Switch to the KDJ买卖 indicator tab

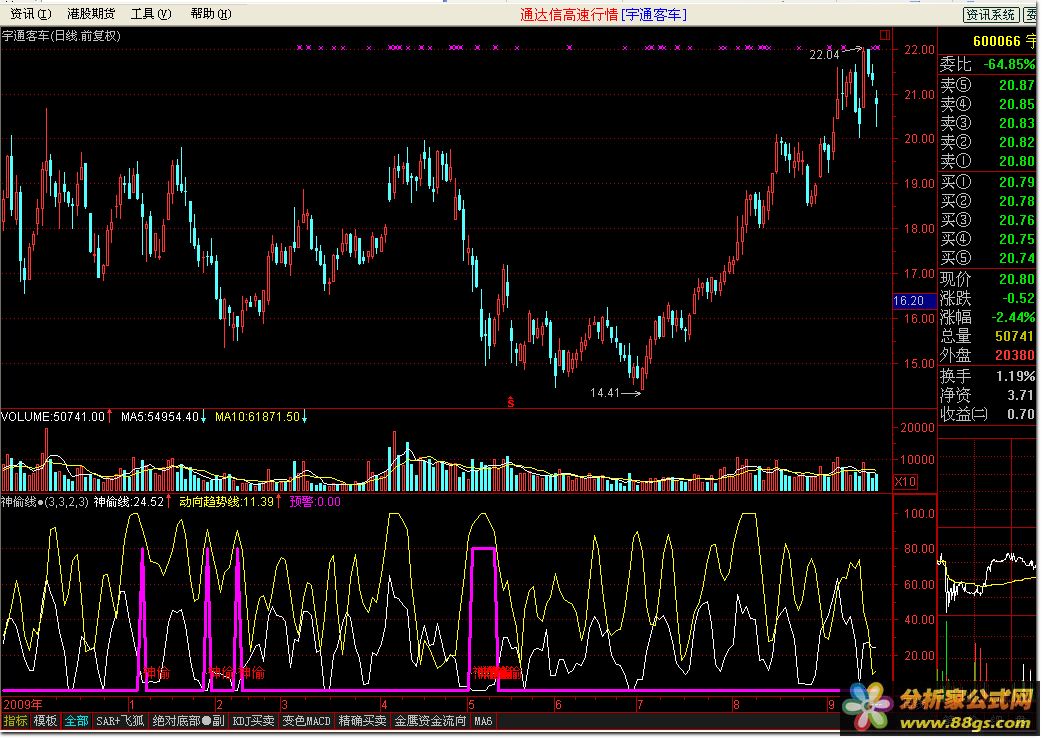pos(253,721)
